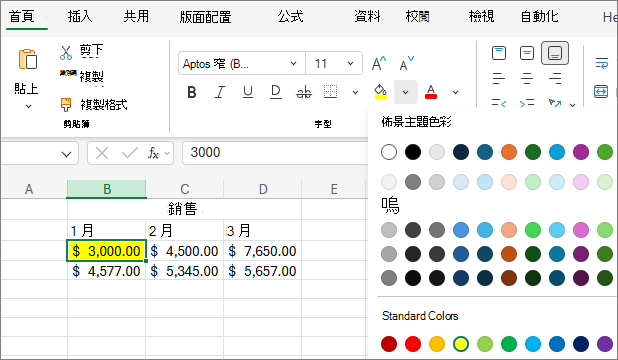Decrease font size with the smaller A
Viewport: 618px width, 360px height.
(406, 63)
